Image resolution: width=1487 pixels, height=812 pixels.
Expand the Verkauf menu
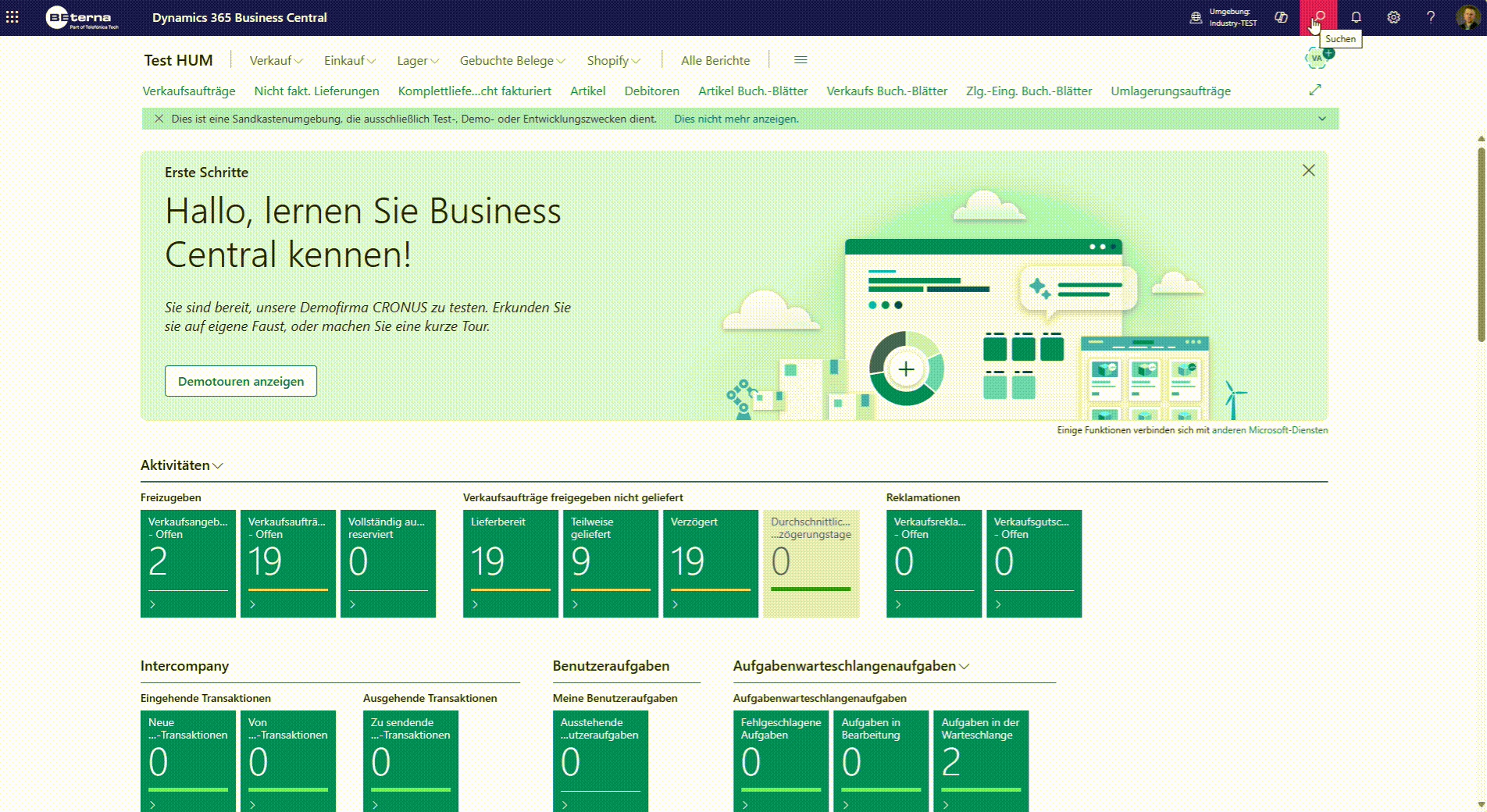pos(276,60)
